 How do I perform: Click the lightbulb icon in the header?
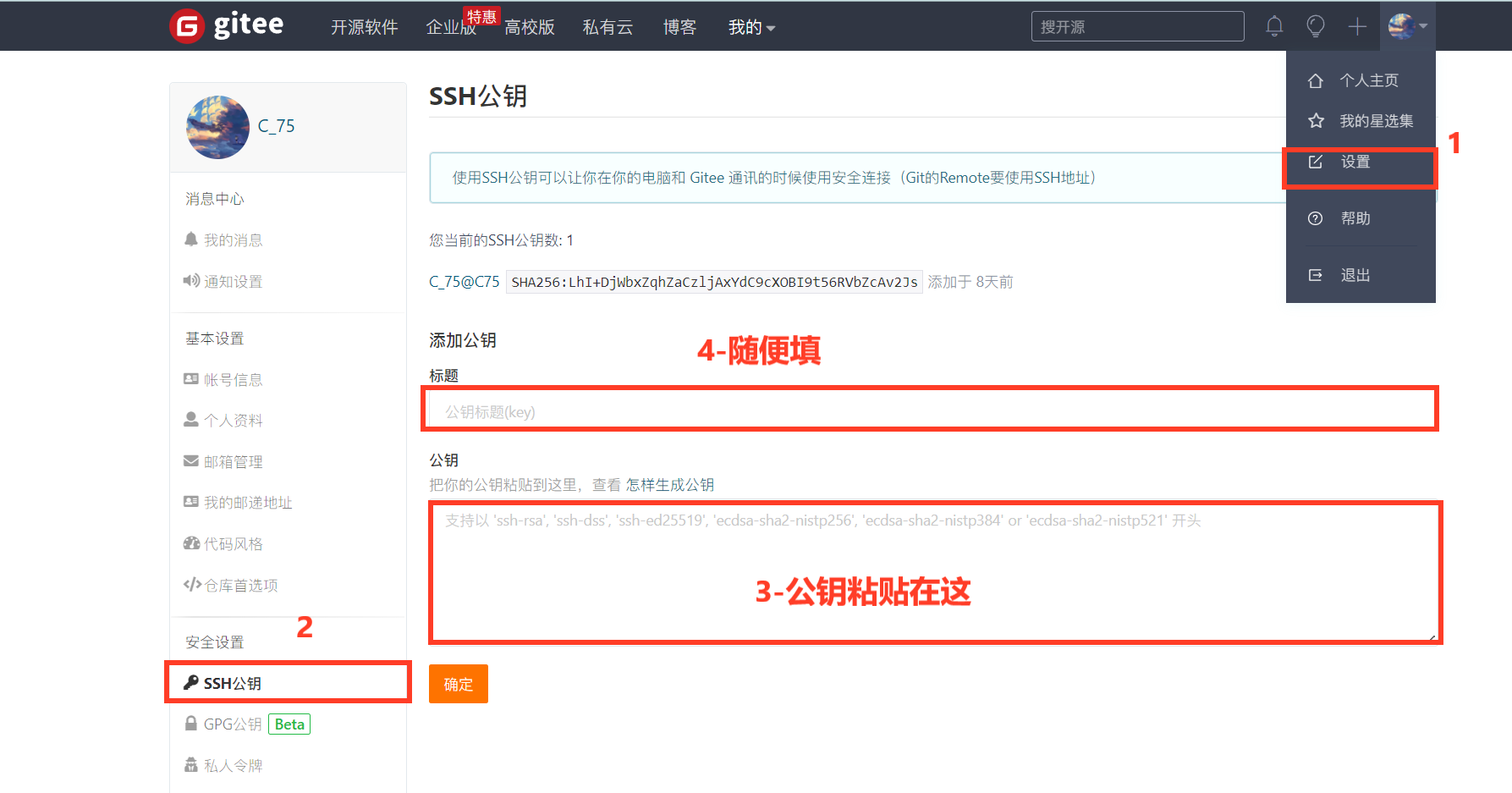click(x=1315, y=26)
